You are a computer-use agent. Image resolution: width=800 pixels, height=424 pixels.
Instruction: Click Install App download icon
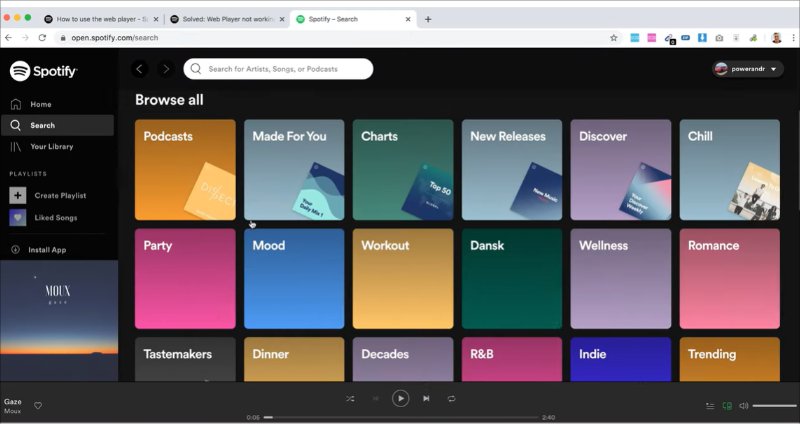pyautogui.click(x=15, y=250)
